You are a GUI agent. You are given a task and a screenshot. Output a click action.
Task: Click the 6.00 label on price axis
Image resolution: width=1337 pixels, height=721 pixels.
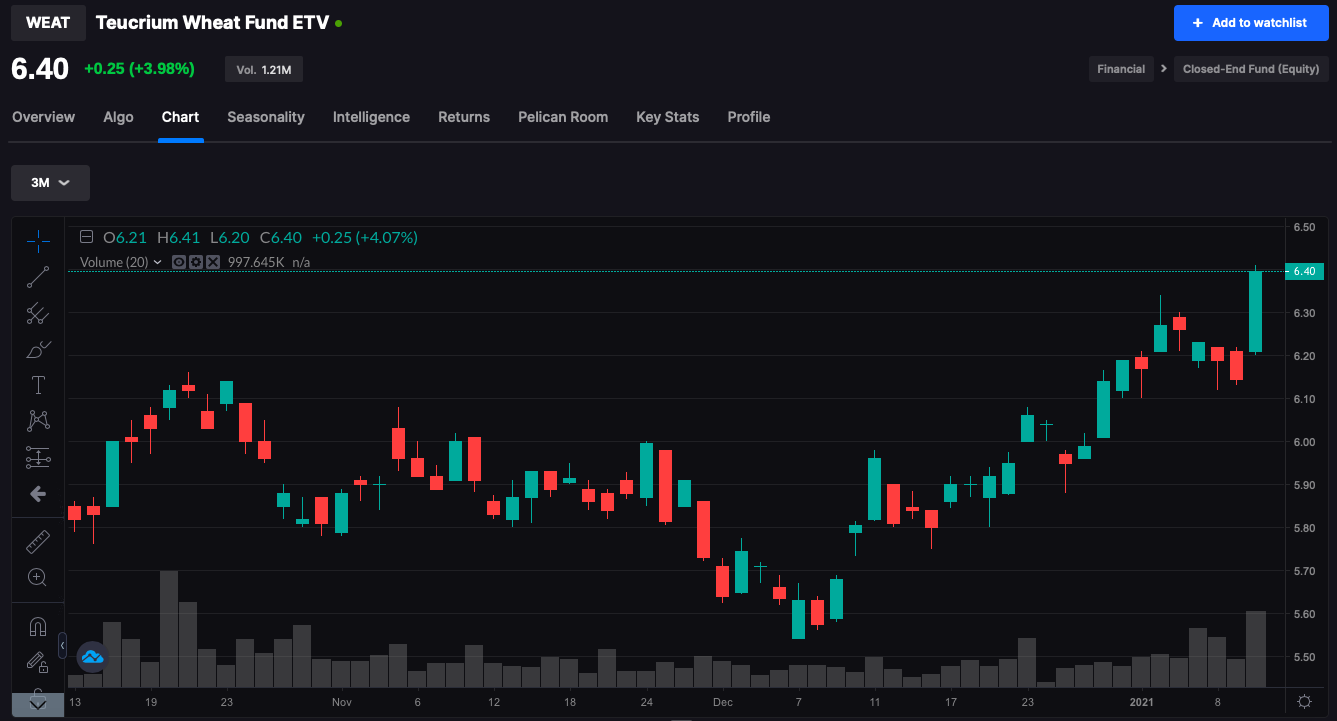[x=1303, y=442]
